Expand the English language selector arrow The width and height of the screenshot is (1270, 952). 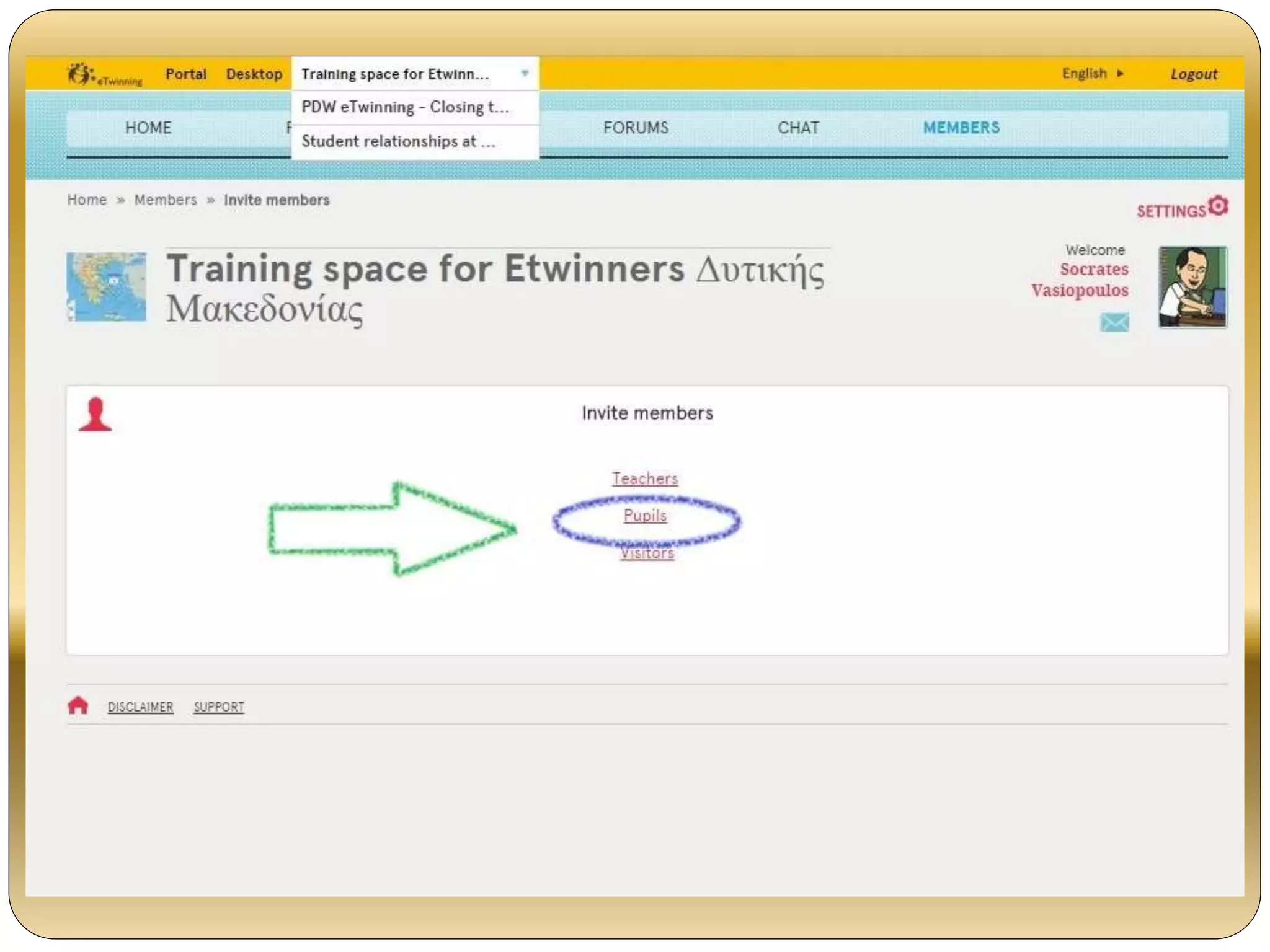pos(1120,74)
